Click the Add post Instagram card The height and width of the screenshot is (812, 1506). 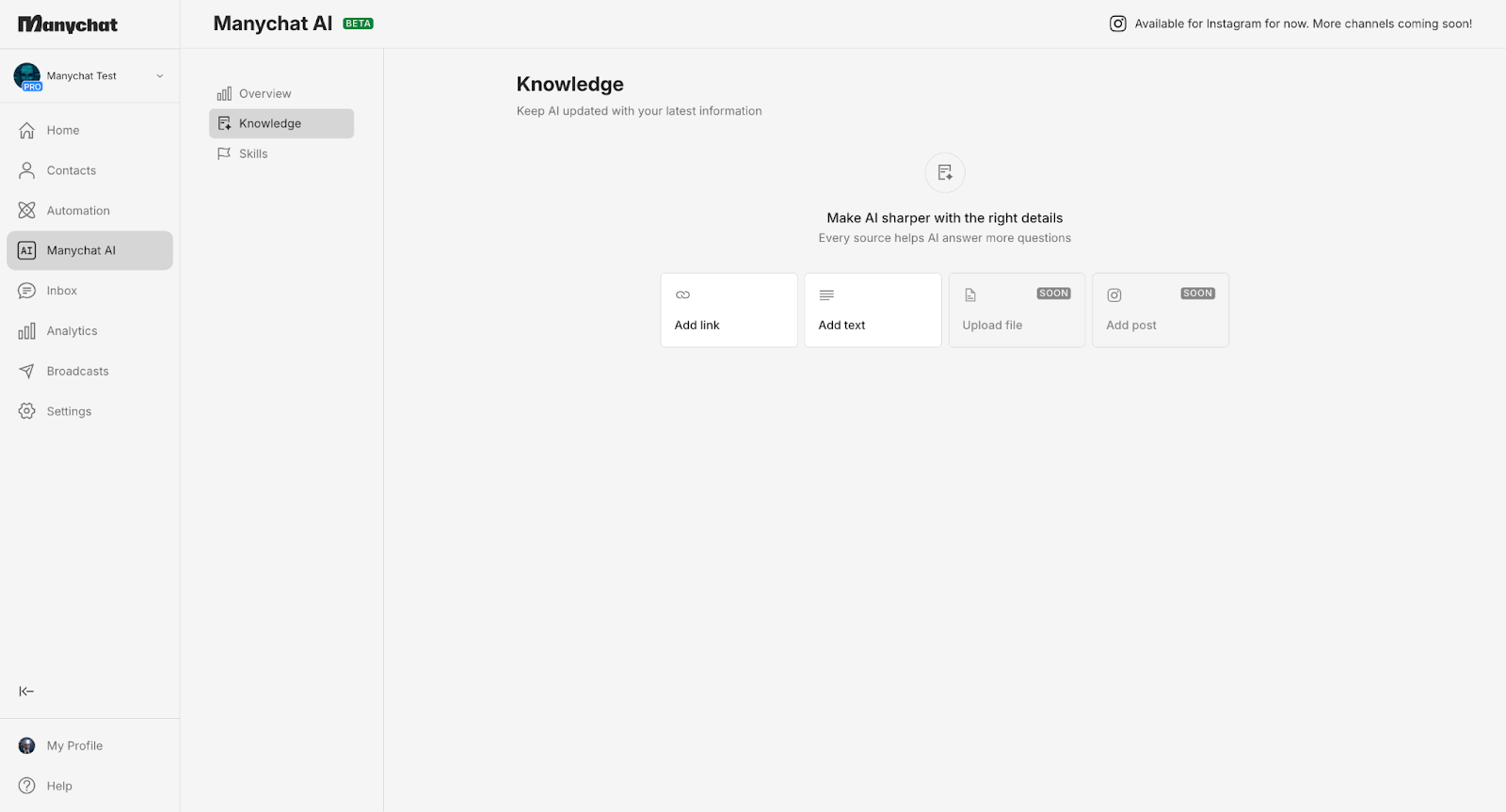[x=1161, y=310]
